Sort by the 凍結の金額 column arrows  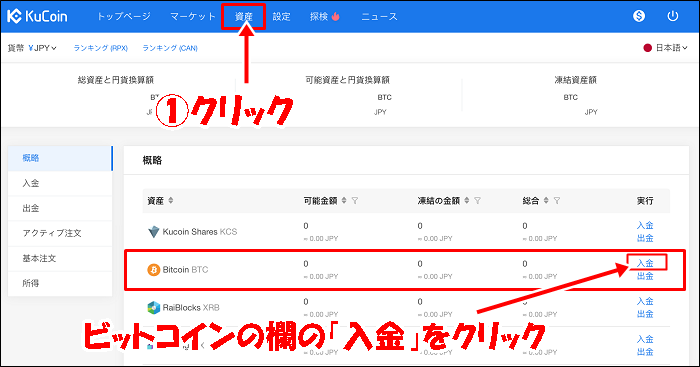point(467,200)
